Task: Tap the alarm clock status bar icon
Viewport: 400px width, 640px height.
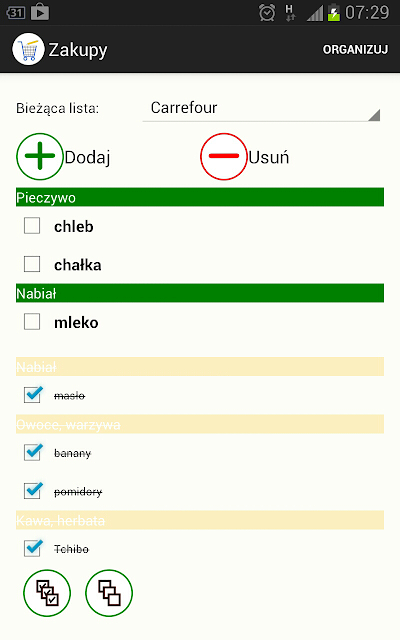Action: click(267, 13)
